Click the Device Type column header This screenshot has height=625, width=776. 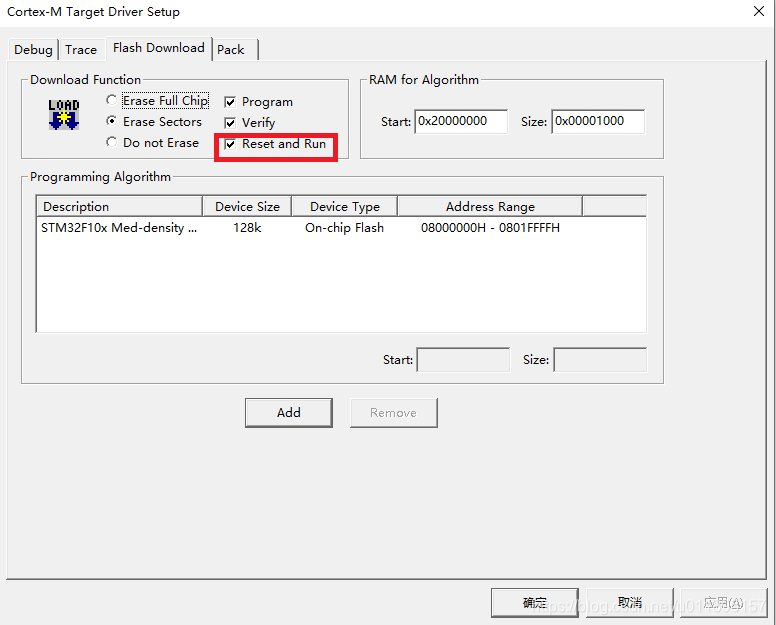[344, 206]
